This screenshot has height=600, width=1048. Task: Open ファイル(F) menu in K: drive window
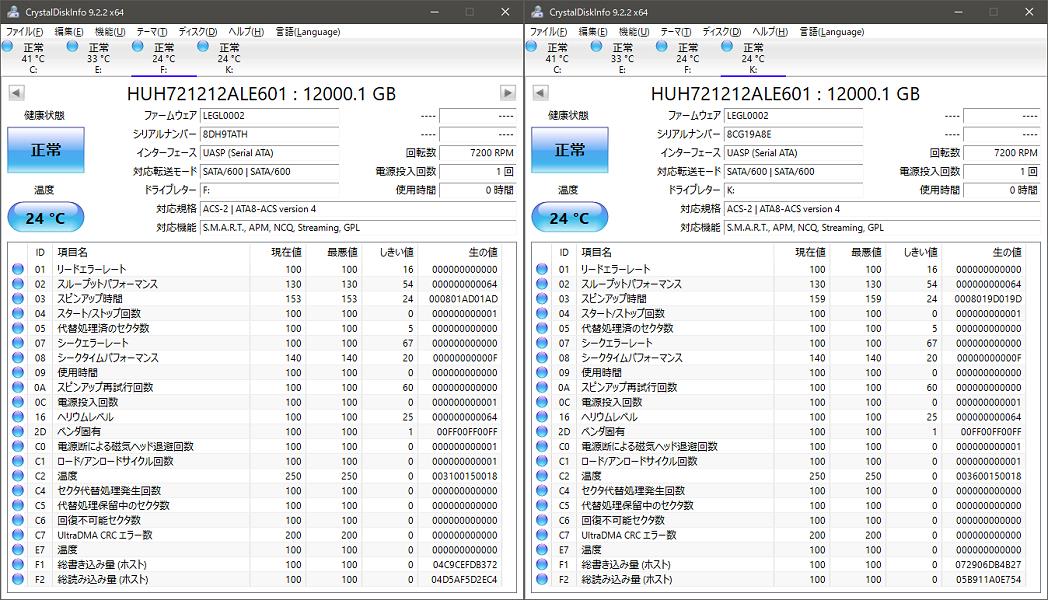pos(549,31)
